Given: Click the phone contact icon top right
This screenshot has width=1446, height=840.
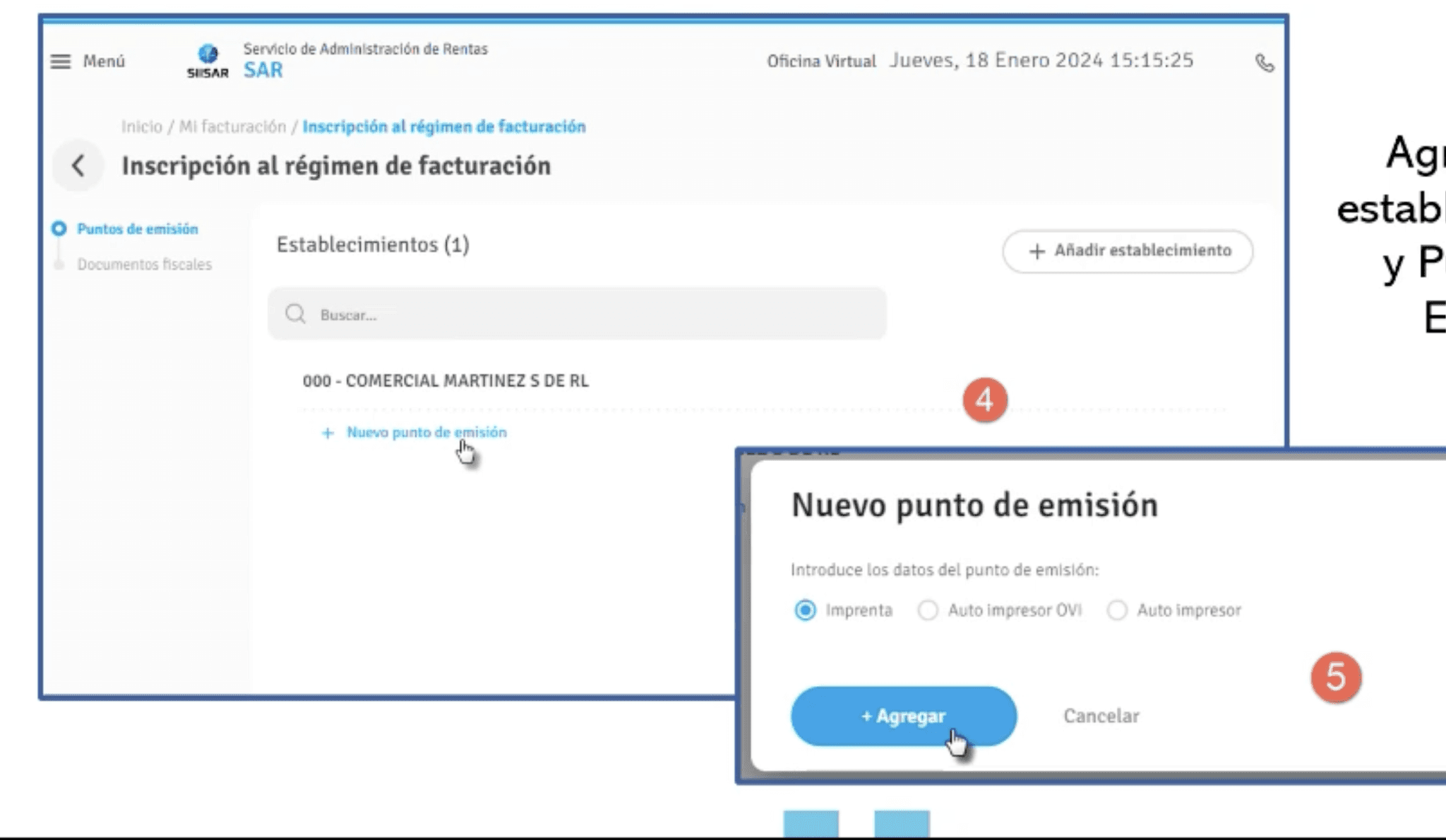Looking at the screenshot, I should [x=1266, y=64].
